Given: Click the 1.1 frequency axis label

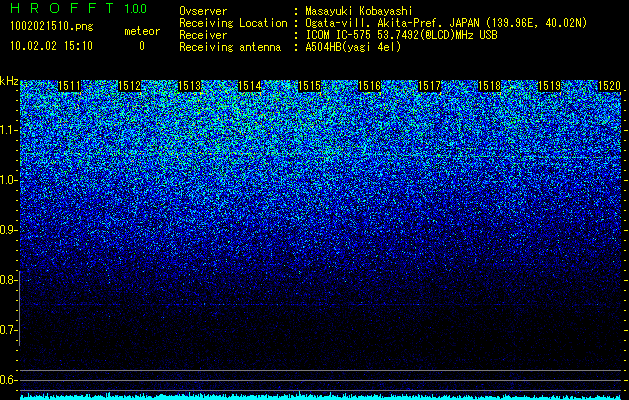Looking at the screenshot, I should (x=9, y=130).
